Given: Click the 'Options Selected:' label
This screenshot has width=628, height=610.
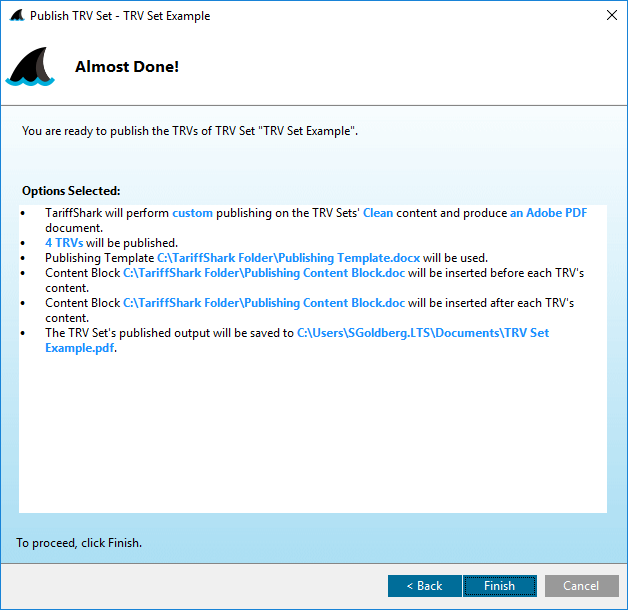Looking at the screenshot, I should (x=71, y=191).
